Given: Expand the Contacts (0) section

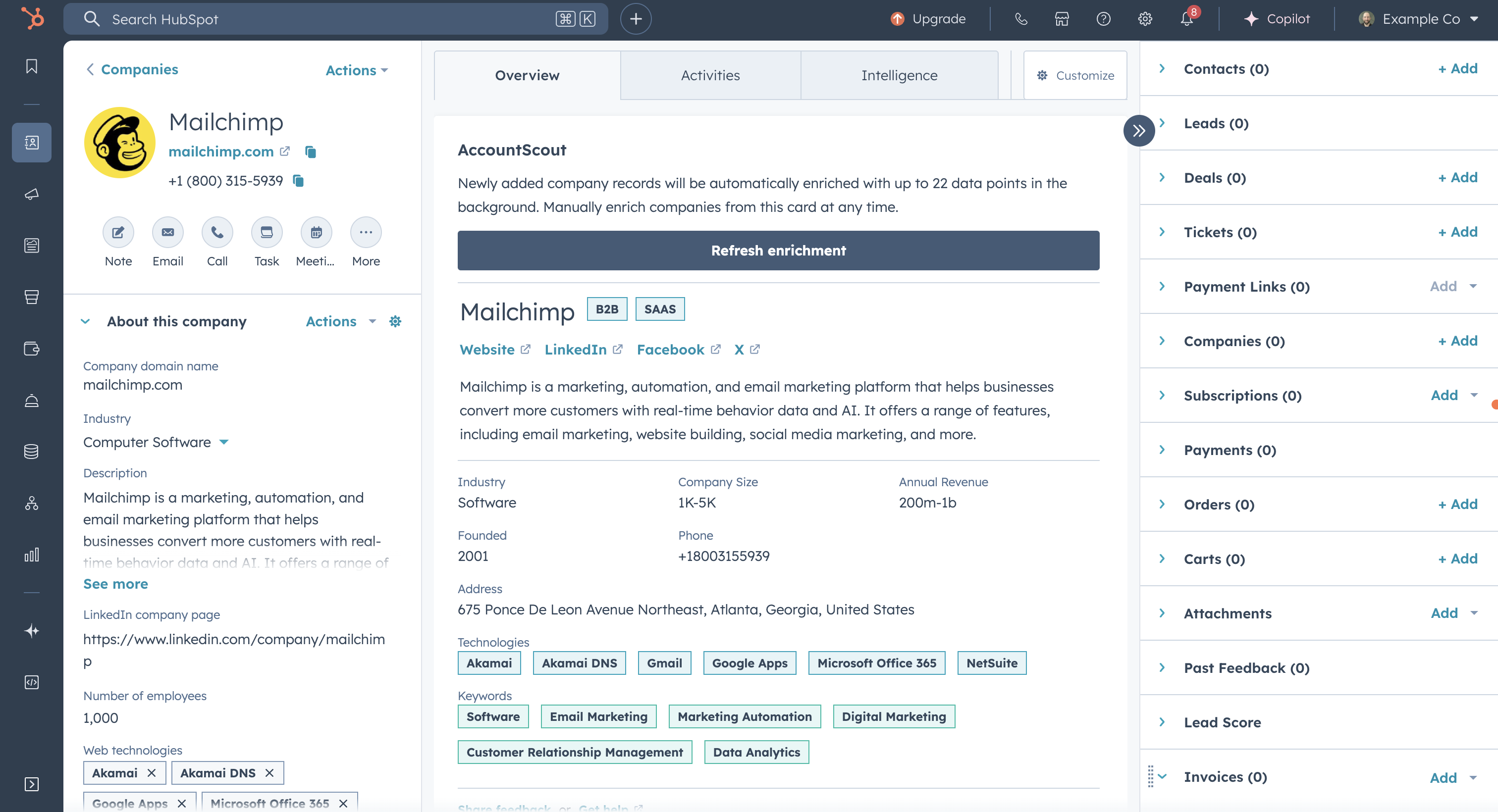Looking at the screenshot, I should pos(1162,68).
